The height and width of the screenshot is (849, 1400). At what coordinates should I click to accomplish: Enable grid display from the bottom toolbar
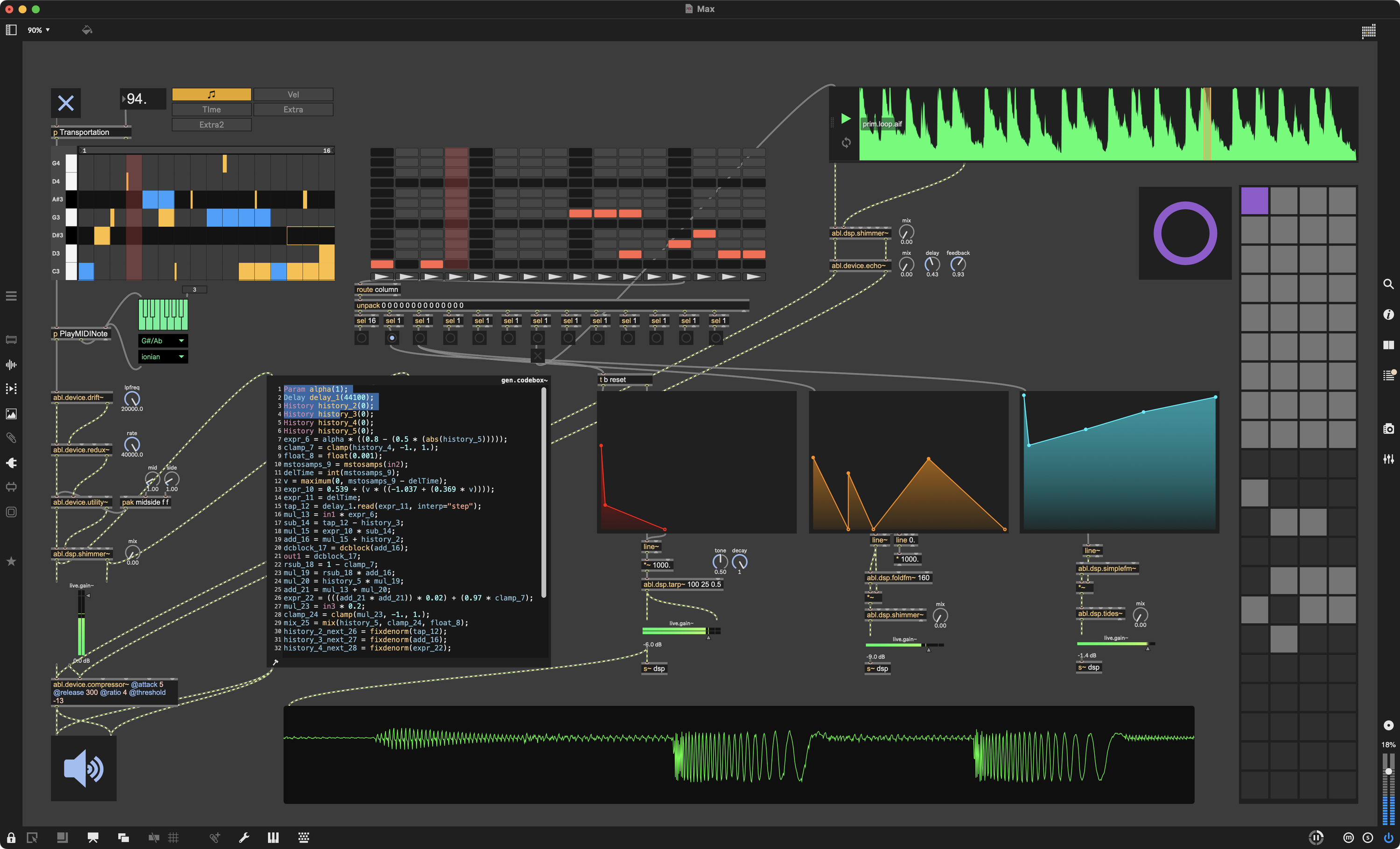[174, 837]
